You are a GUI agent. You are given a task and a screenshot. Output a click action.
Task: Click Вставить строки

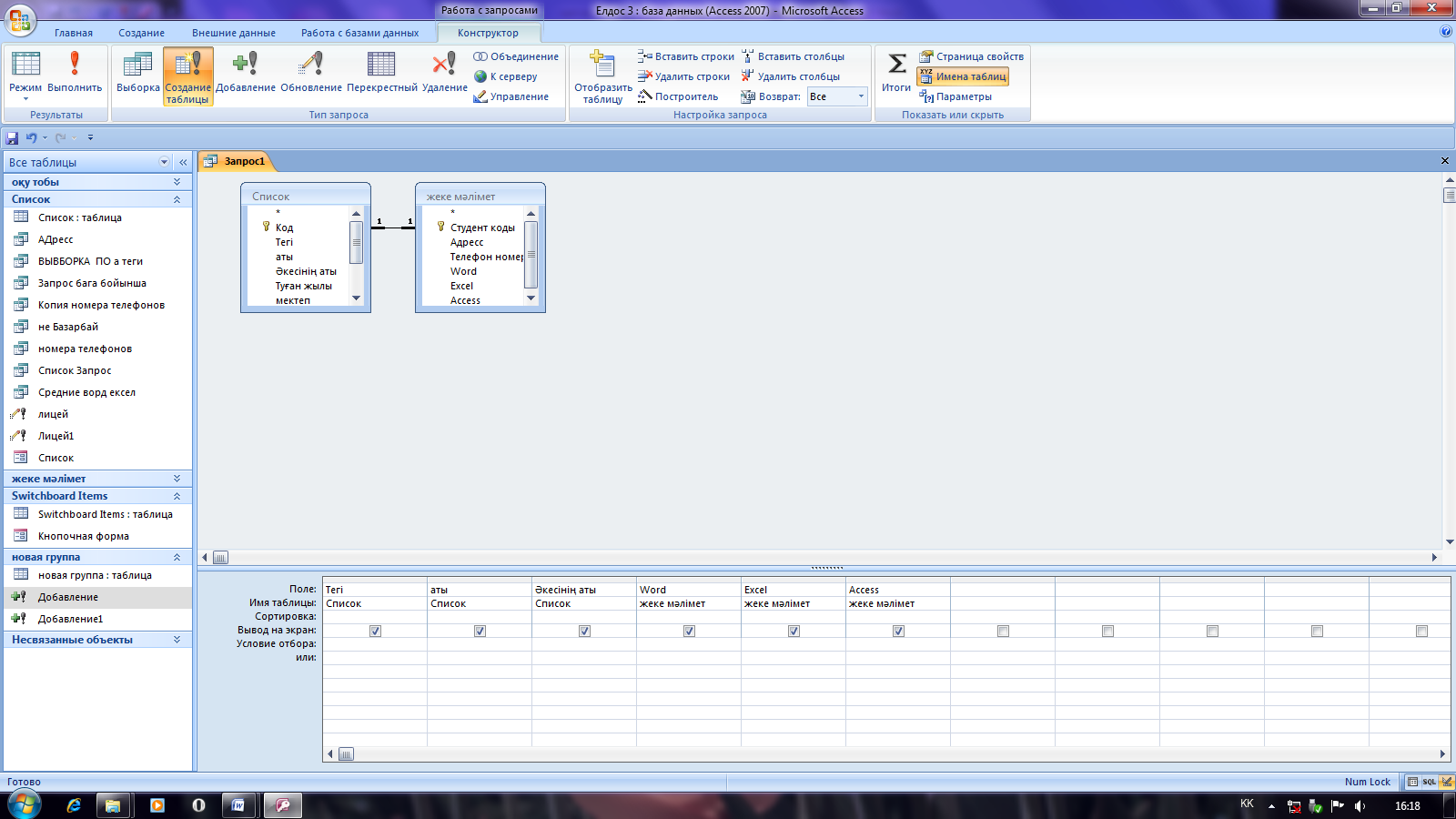[686, 56]
